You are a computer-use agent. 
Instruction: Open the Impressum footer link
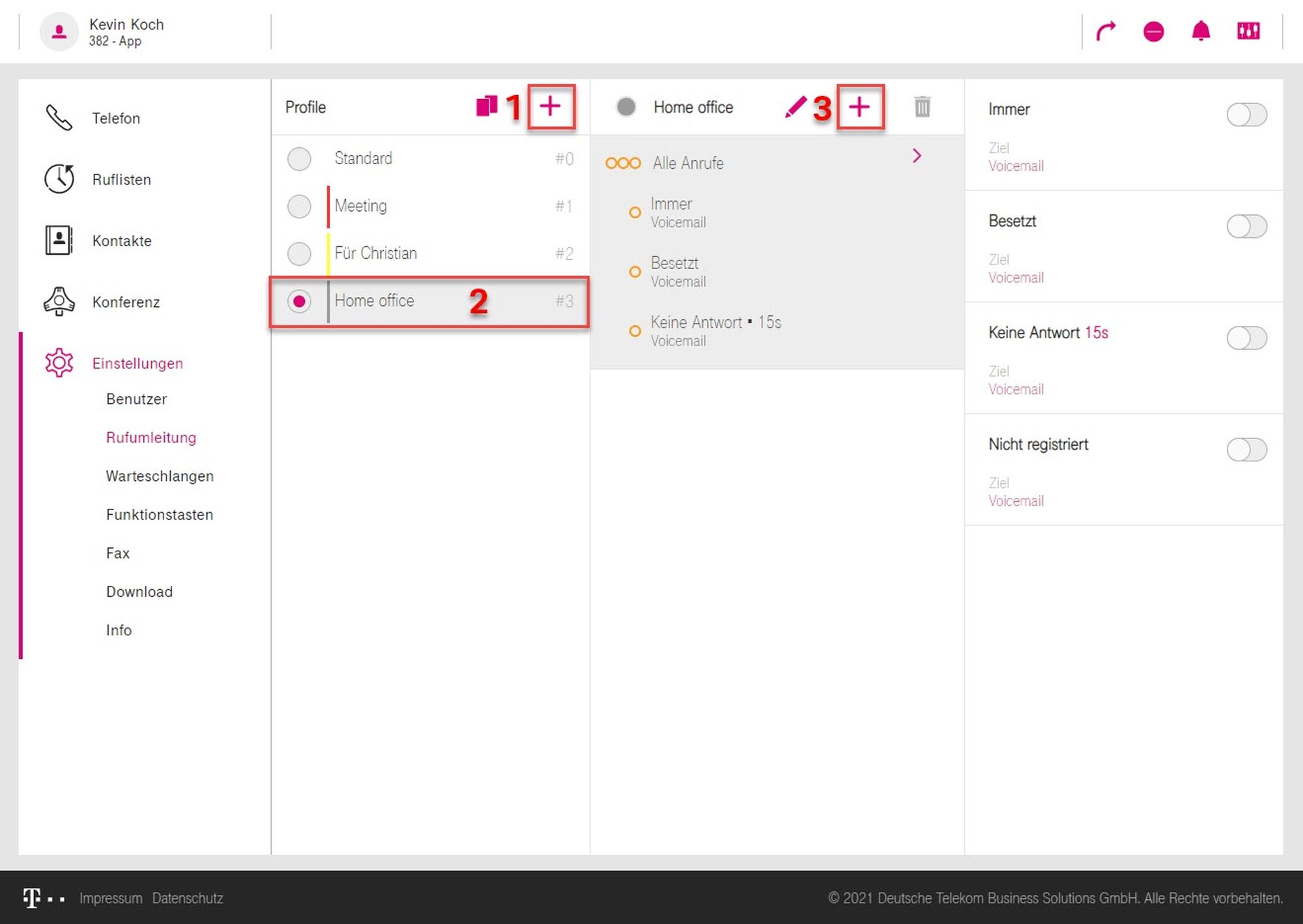111,898
